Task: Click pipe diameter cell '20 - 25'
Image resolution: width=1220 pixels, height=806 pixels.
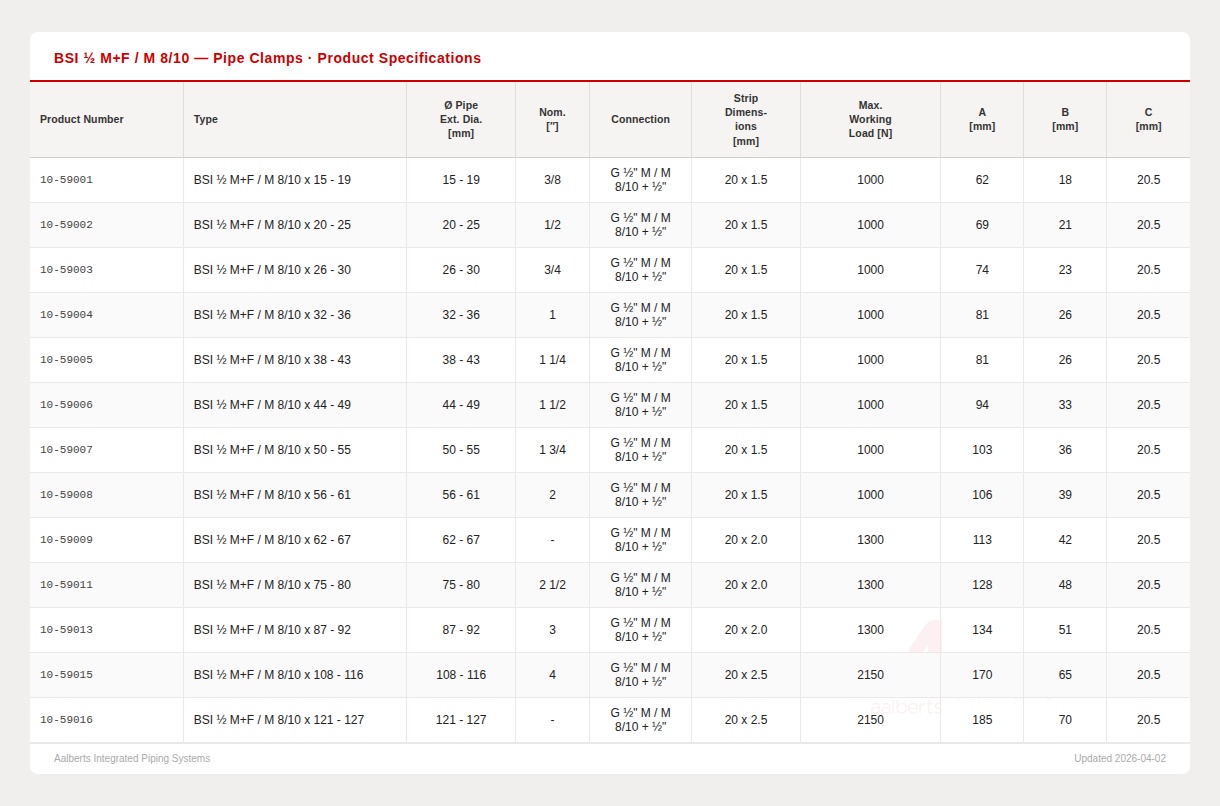Action: [x=461, y=225]
